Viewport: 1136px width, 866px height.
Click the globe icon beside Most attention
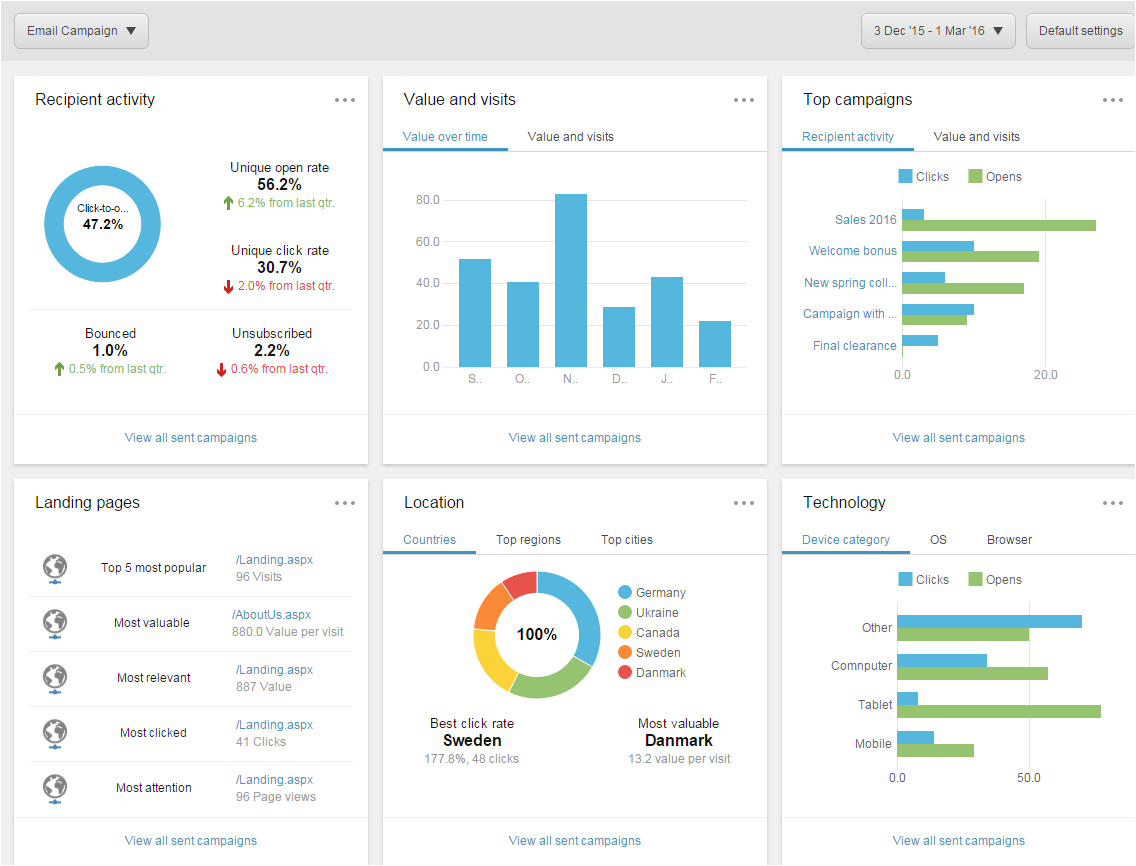pyautogui.click(x=55, y=787)
